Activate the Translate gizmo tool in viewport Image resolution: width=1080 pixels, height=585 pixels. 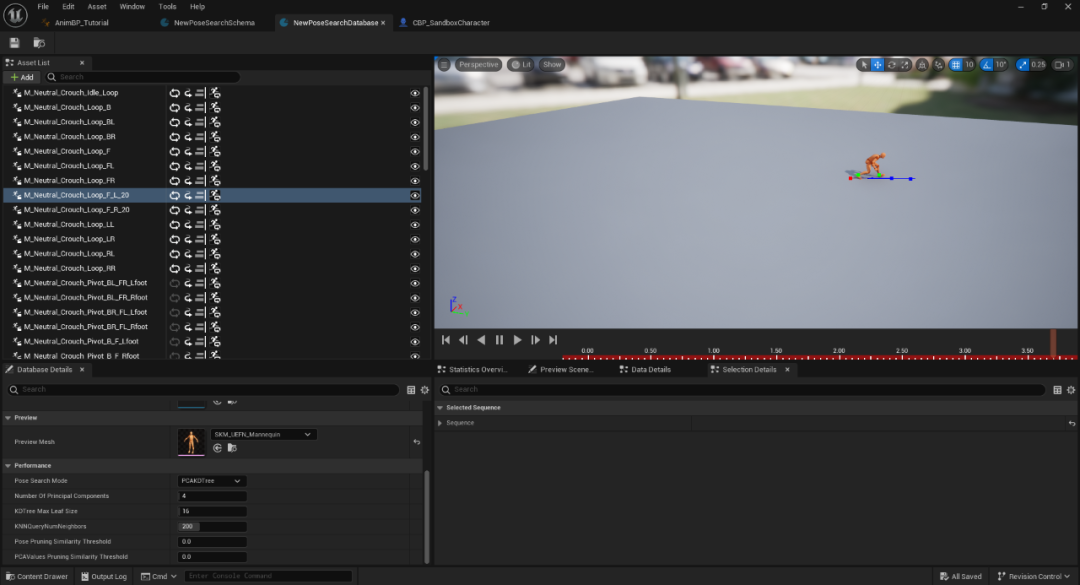(878, 65)
